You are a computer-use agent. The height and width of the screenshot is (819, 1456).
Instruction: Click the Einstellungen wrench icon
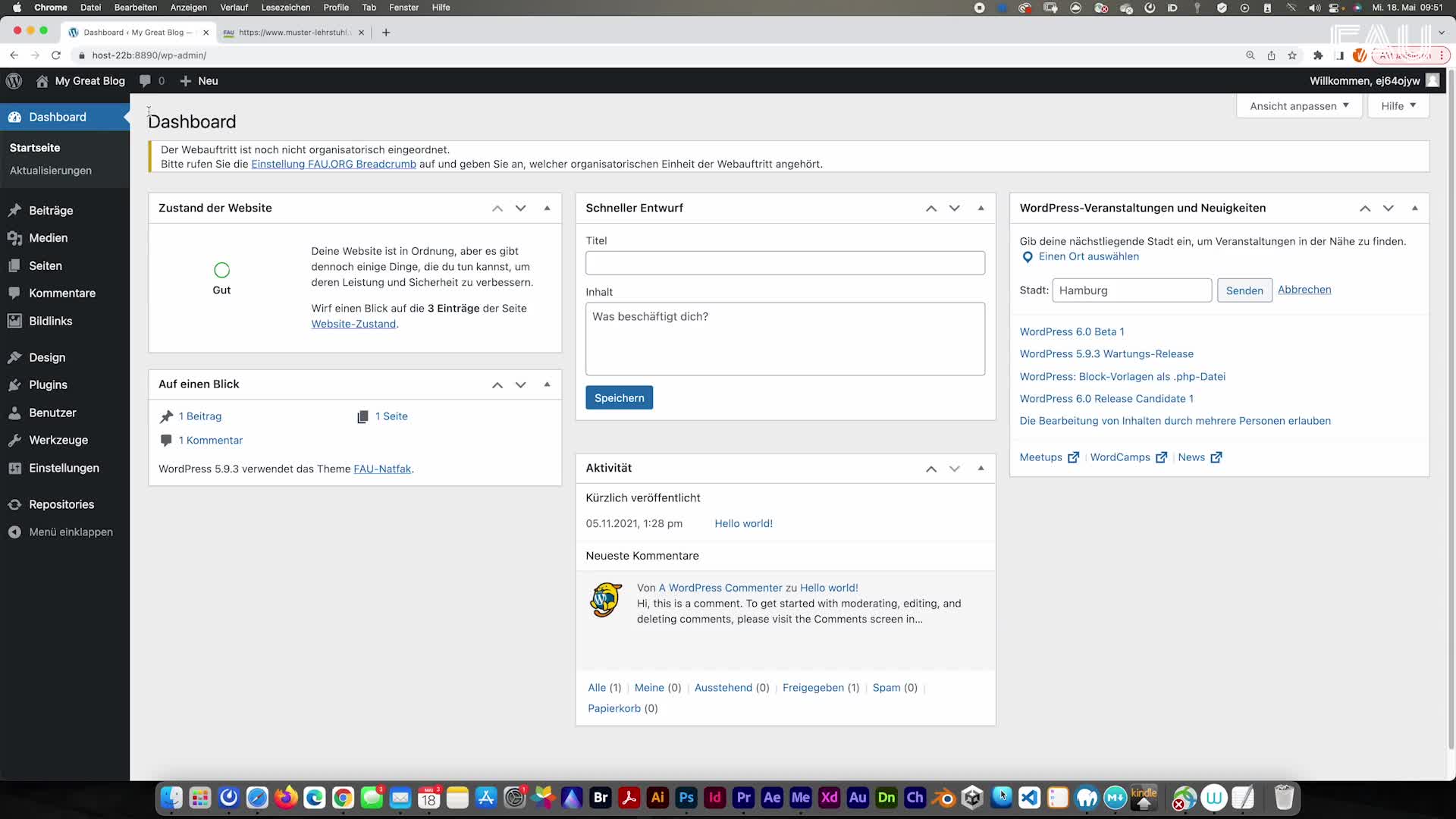pos(14,468)
